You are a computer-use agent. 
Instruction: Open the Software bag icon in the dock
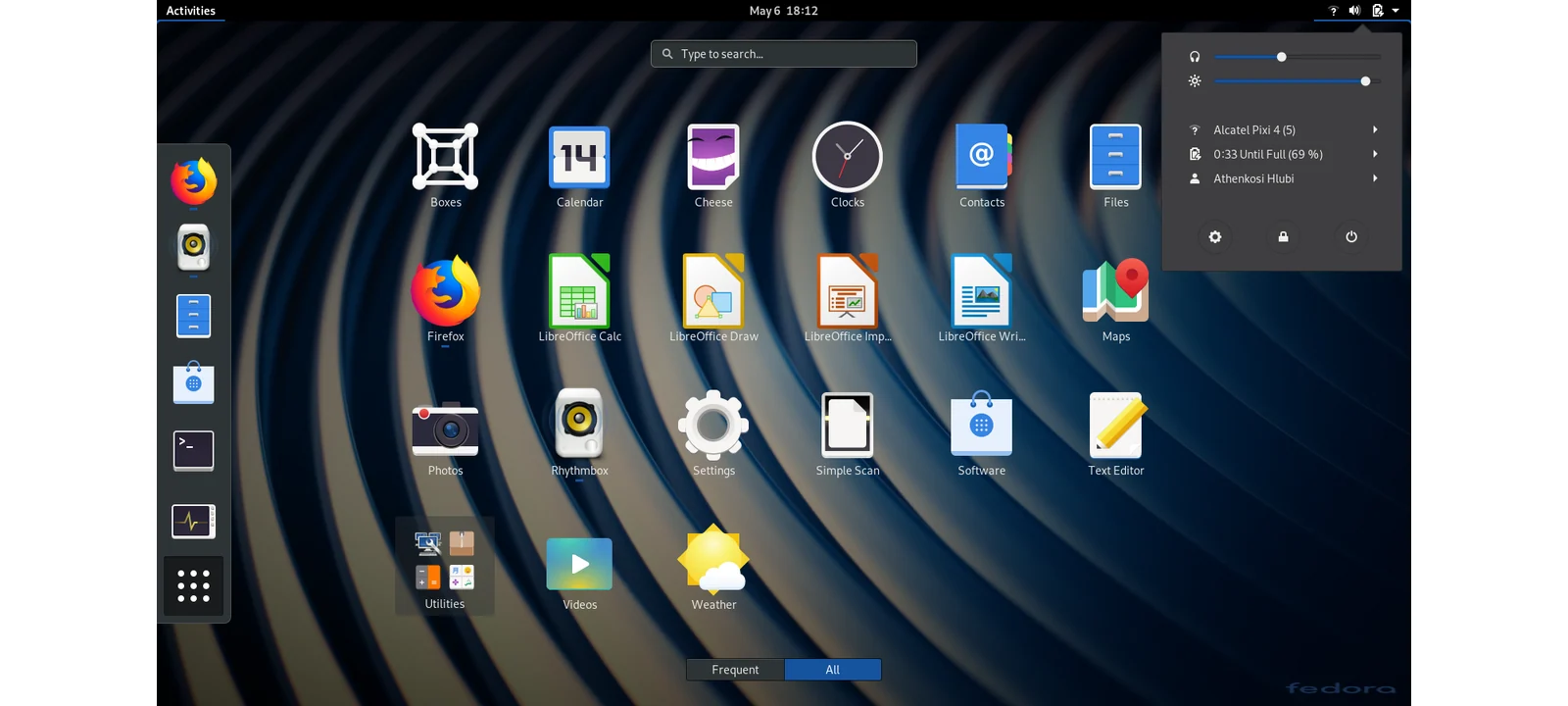tap(193, 382)
